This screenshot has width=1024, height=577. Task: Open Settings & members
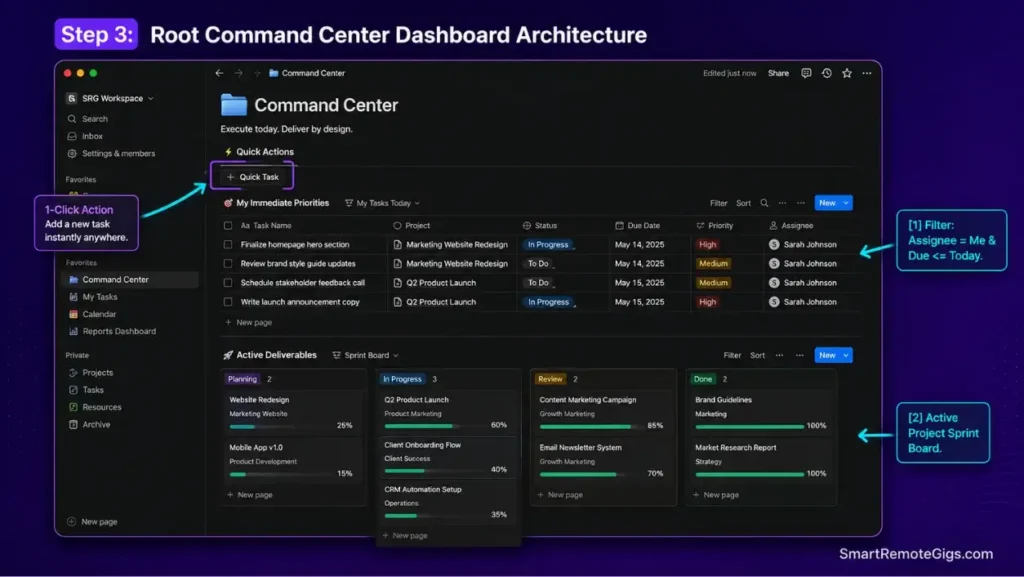(x=118, y=153)
